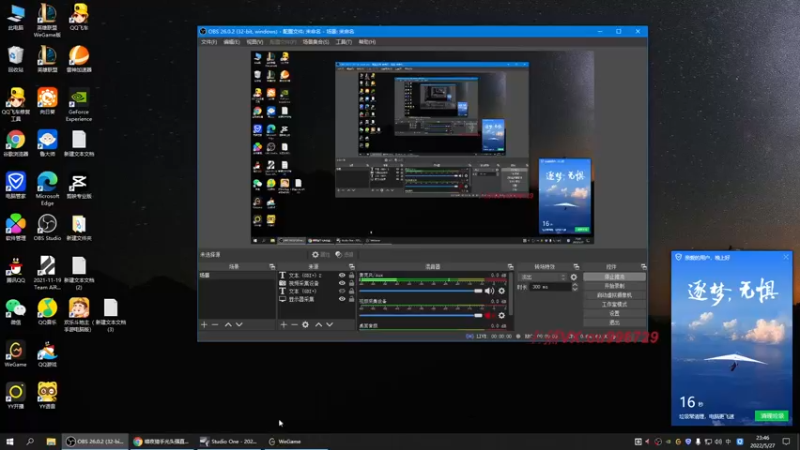800x450 pixels.
Task: Add a new scene with the plus icon
Action: pos(204,325)
